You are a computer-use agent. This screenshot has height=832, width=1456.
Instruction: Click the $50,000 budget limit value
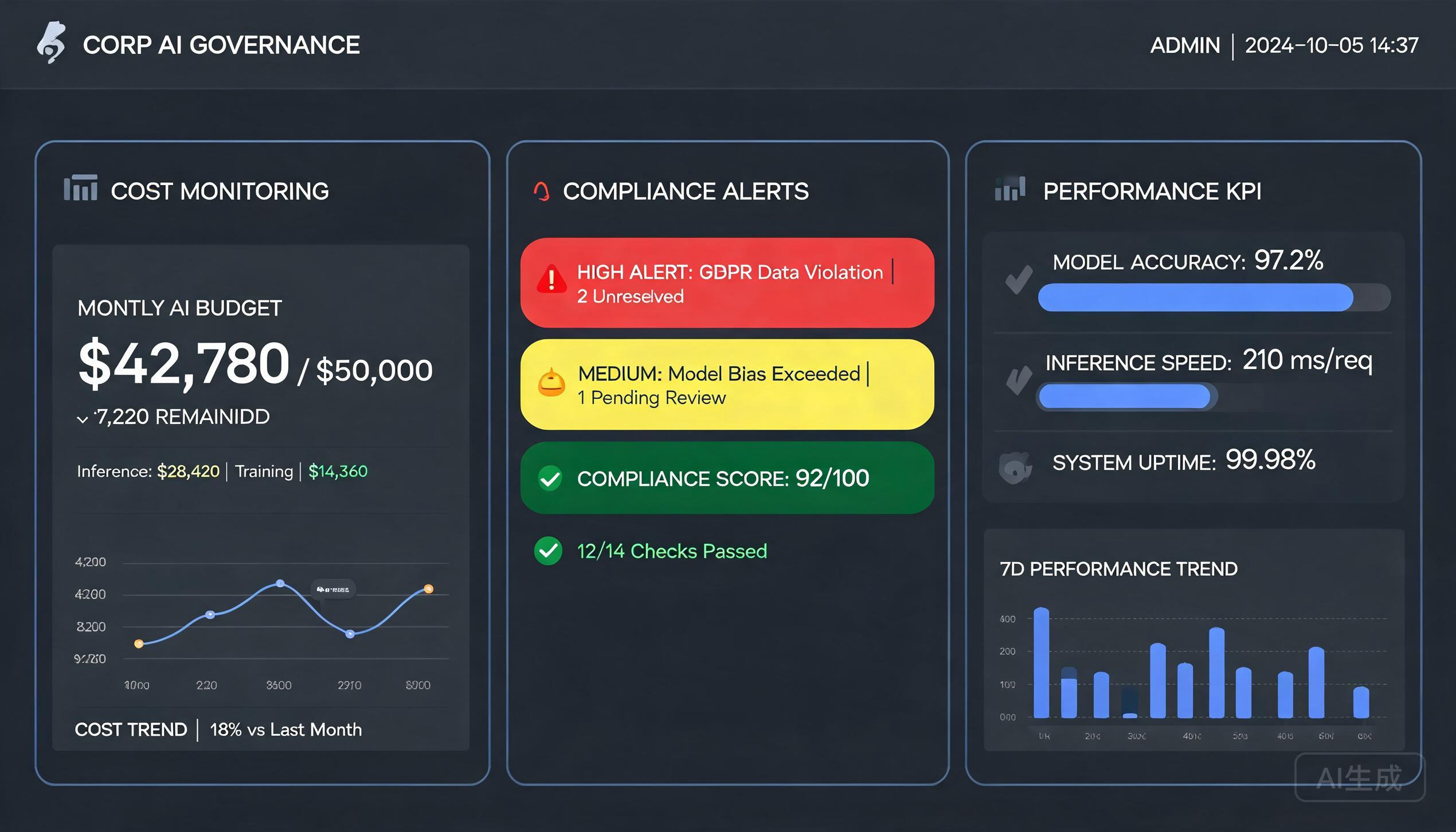click(374, 370)
